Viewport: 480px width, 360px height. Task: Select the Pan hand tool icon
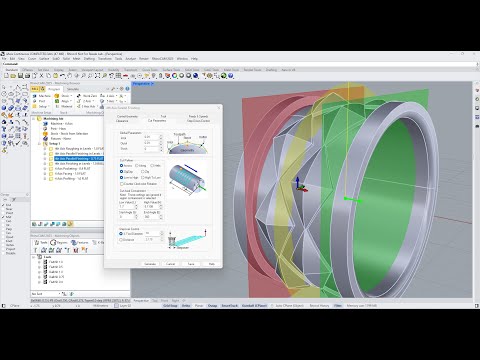click(x=69, y=76)
